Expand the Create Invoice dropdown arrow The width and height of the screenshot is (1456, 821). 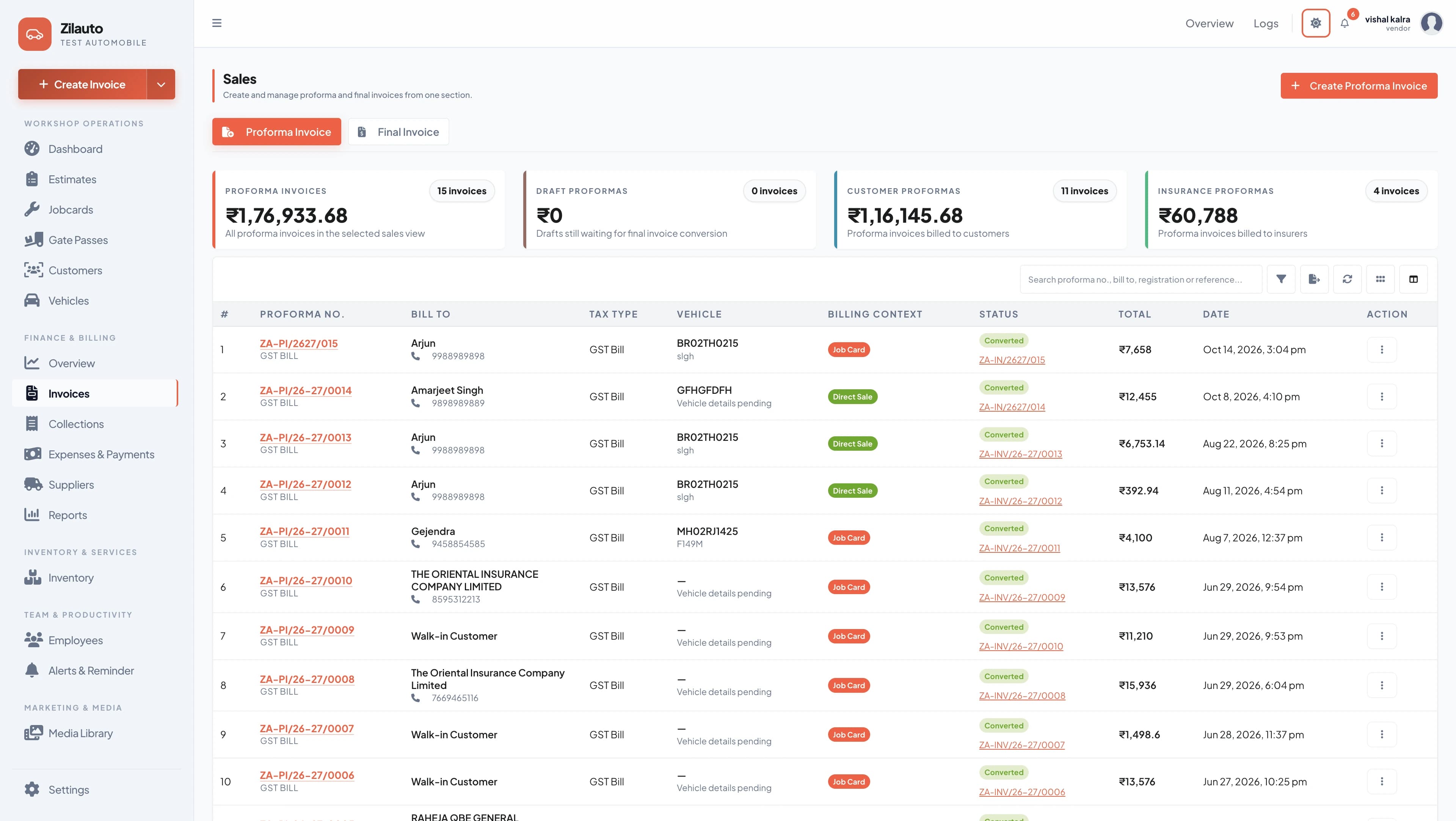click(x=161, y=84)
